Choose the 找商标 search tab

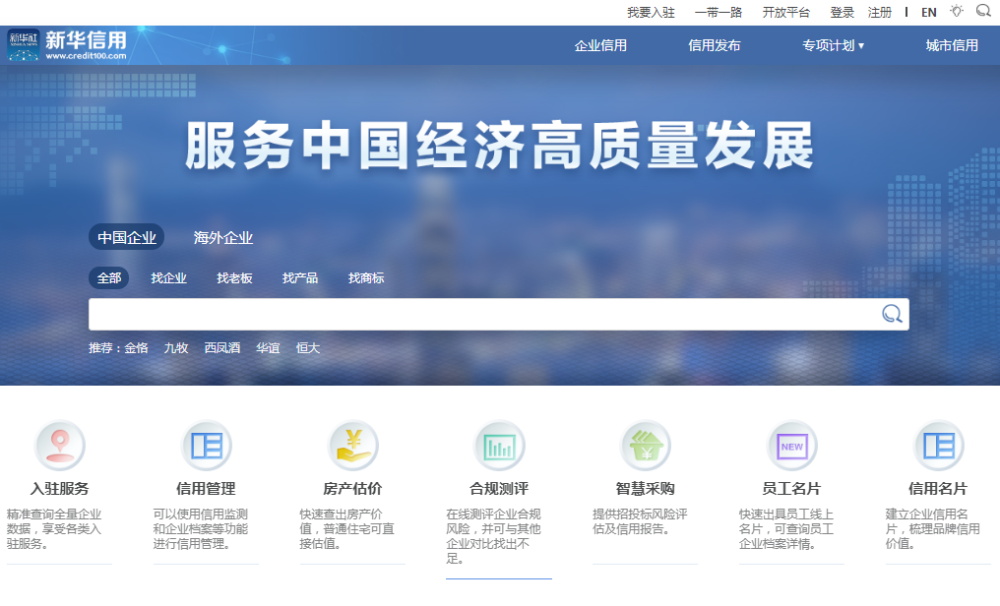point(366,278)
